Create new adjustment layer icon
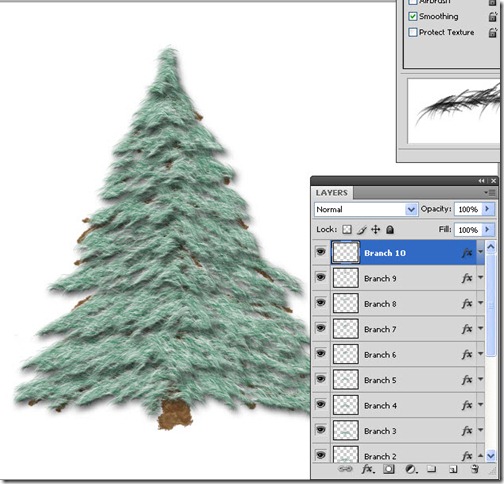Viewport: 504px width, 484px height. click(x=411, y=469)
